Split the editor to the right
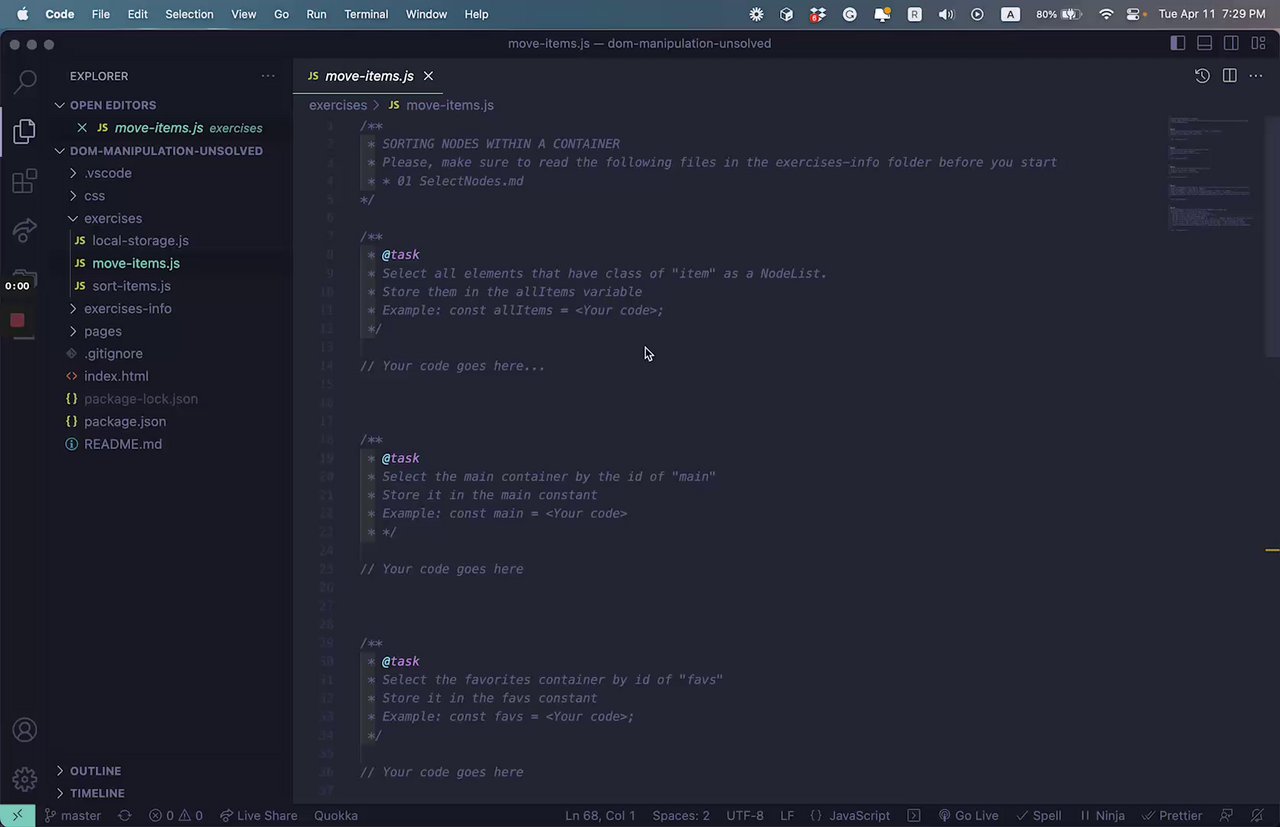 pyautogui.click(x=1229, y=76)
